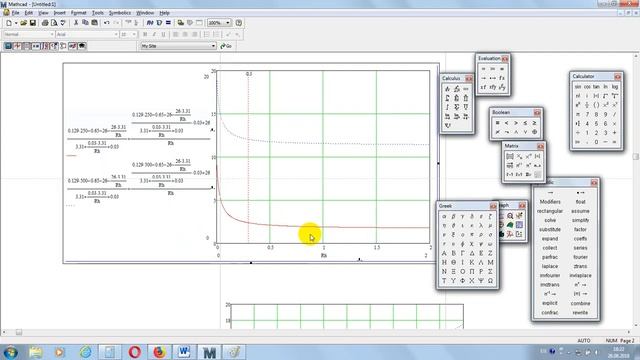The image size is (640, 360).
Task: Insert less-than operator from Boolean palette
Action: click(507, 123)
